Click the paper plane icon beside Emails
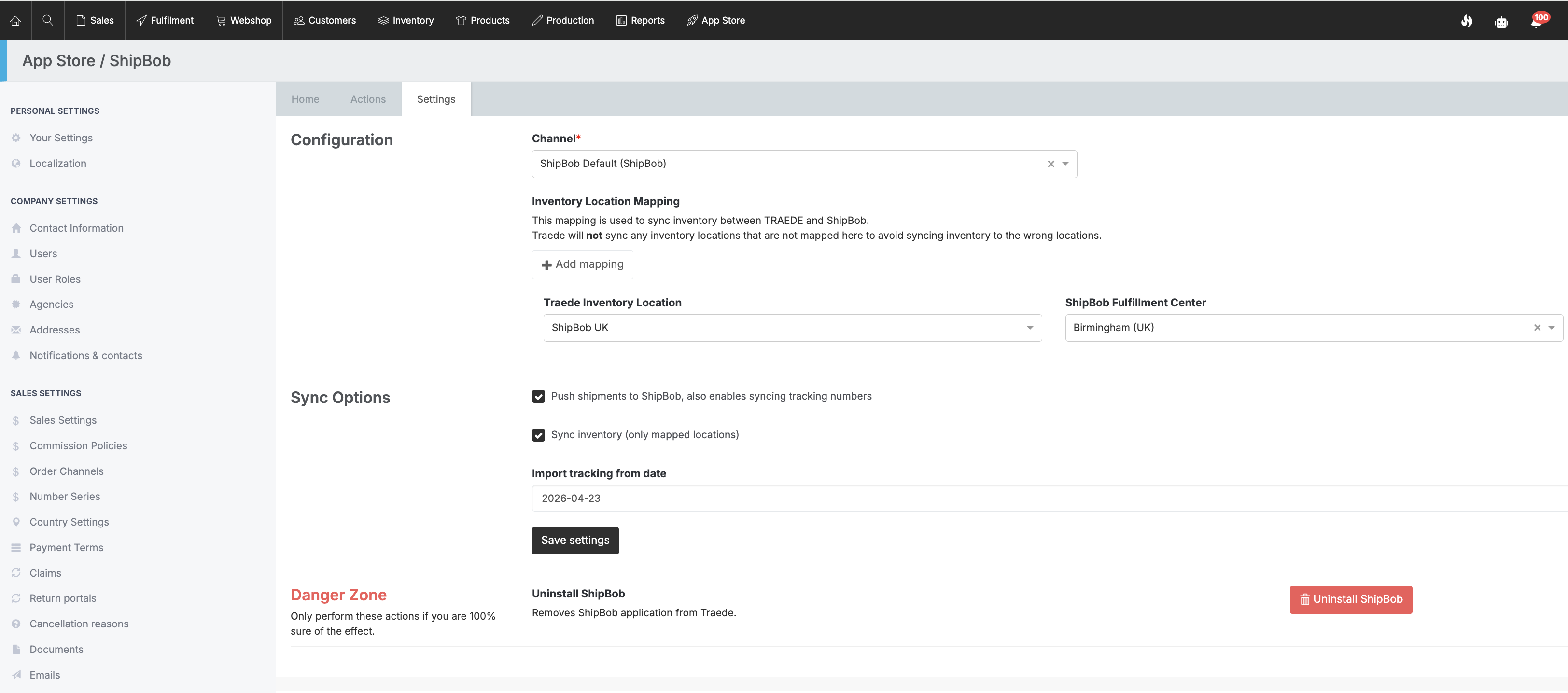 16,675
